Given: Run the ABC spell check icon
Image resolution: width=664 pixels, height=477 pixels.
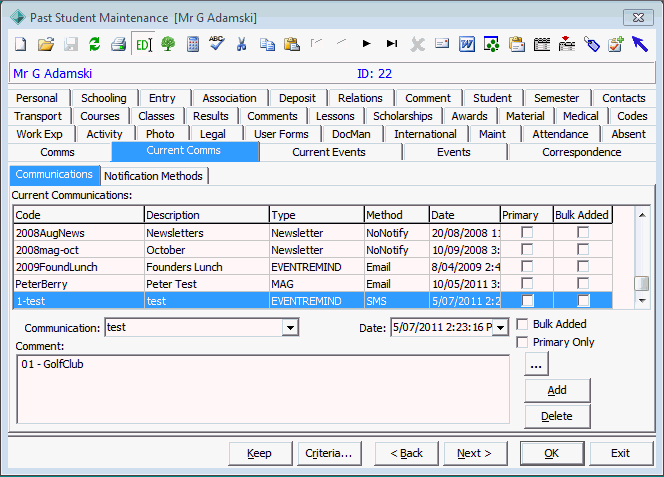Looking at the screenshot, I should click(x=217, y=43).
